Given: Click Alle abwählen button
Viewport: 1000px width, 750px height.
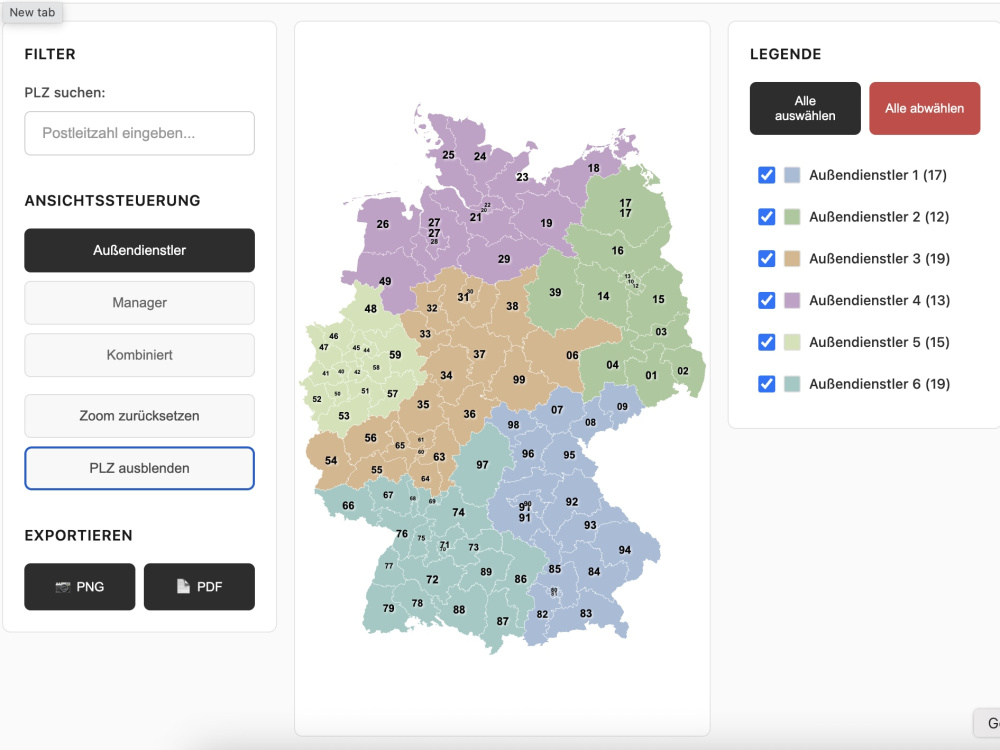Looking at the screenshot, I should 925,108.
